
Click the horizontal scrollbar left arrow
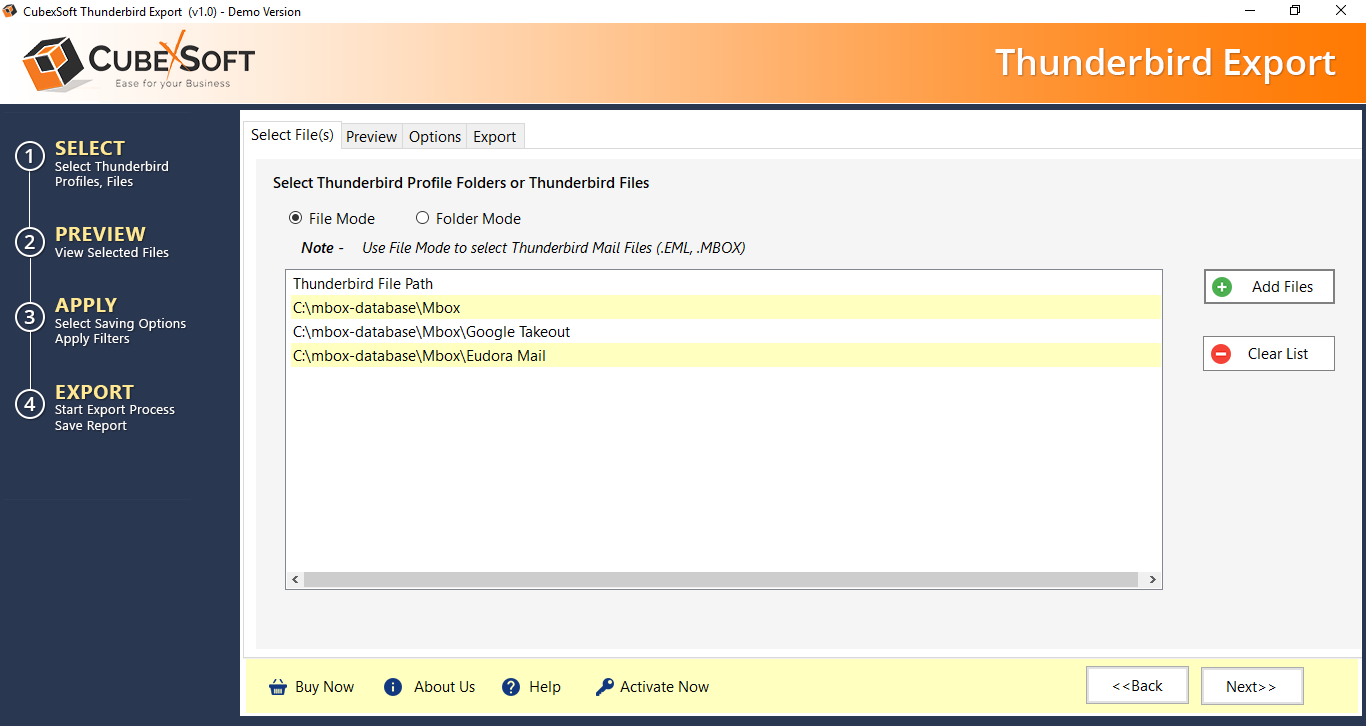295,580
